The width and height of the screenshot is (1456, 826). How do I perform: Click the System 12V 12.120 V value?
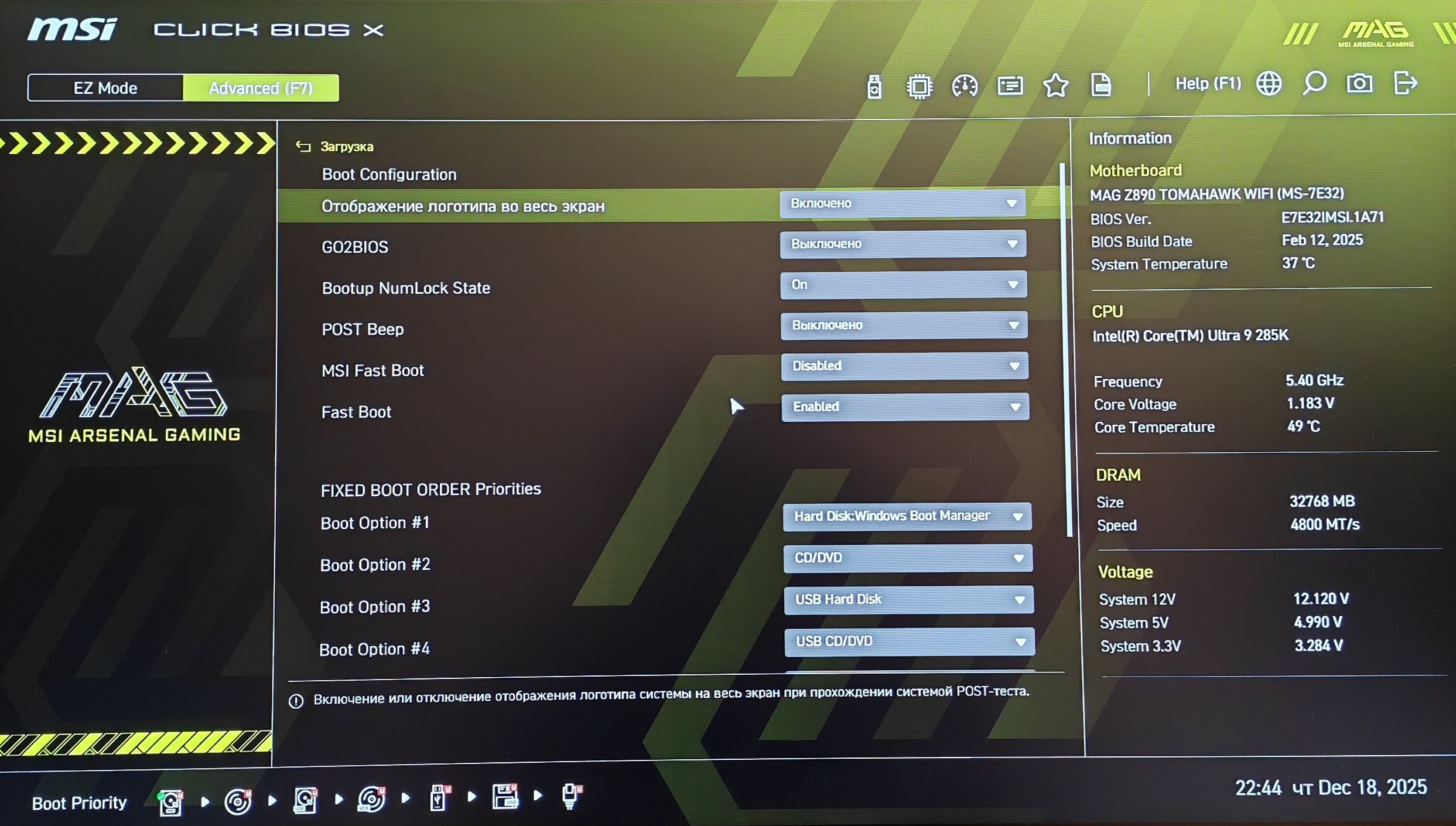point(1321,599)
